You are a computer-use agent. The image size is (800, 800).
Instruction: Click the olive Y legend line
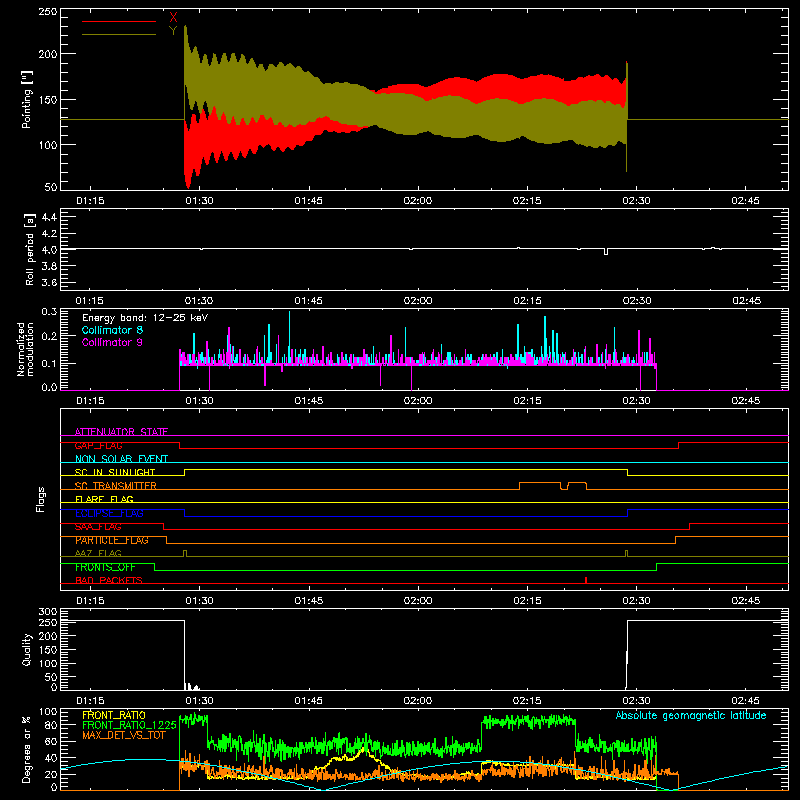tap(119, 35)
